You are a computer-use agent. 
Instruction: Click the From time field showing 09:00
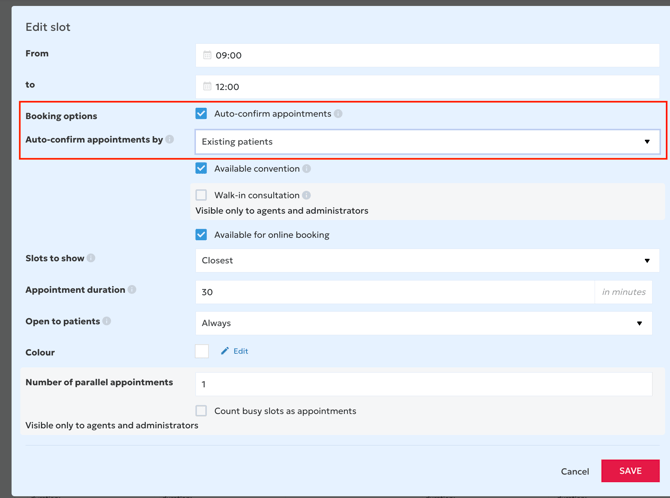pyautogui.click(x=427, y=55)
